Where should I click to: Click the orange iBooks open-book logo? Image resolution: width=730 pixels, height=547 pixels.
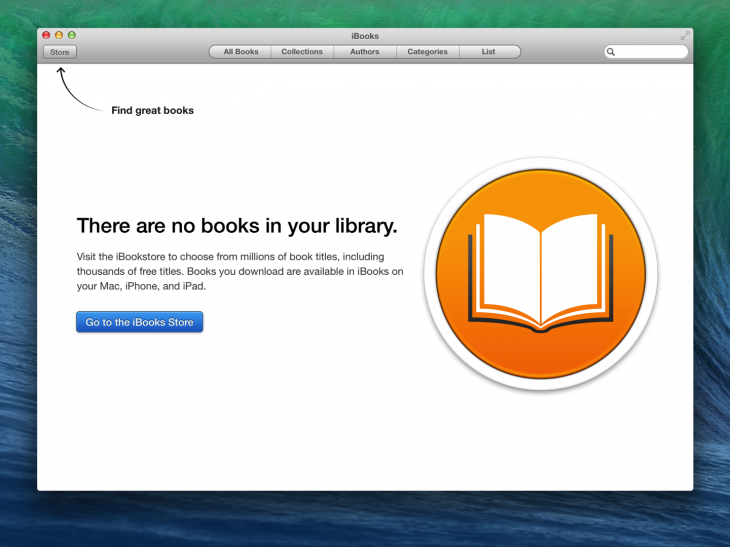pyautogui.click(x=541, y=274)
